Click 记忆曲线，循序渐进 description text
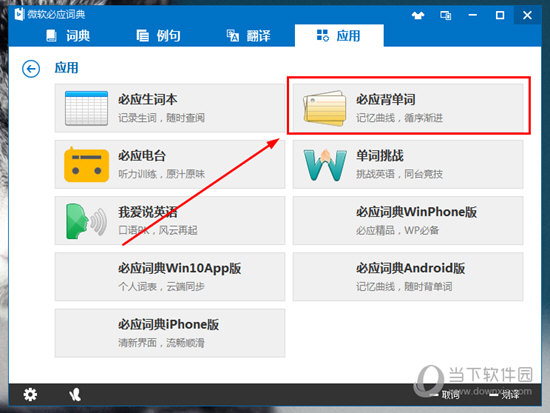This screenshot has width=550, height=413. click(400, 118)
